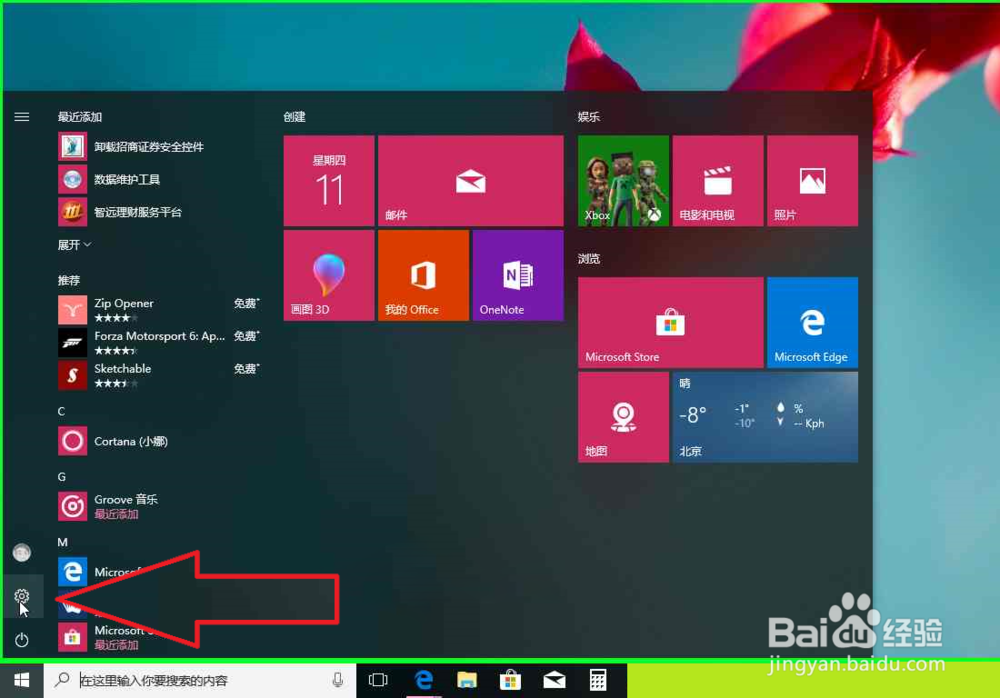Click the user account avatar
The height and width of the screenshot is (698, 1000).
pyautogui.click(x=21, y=552)
